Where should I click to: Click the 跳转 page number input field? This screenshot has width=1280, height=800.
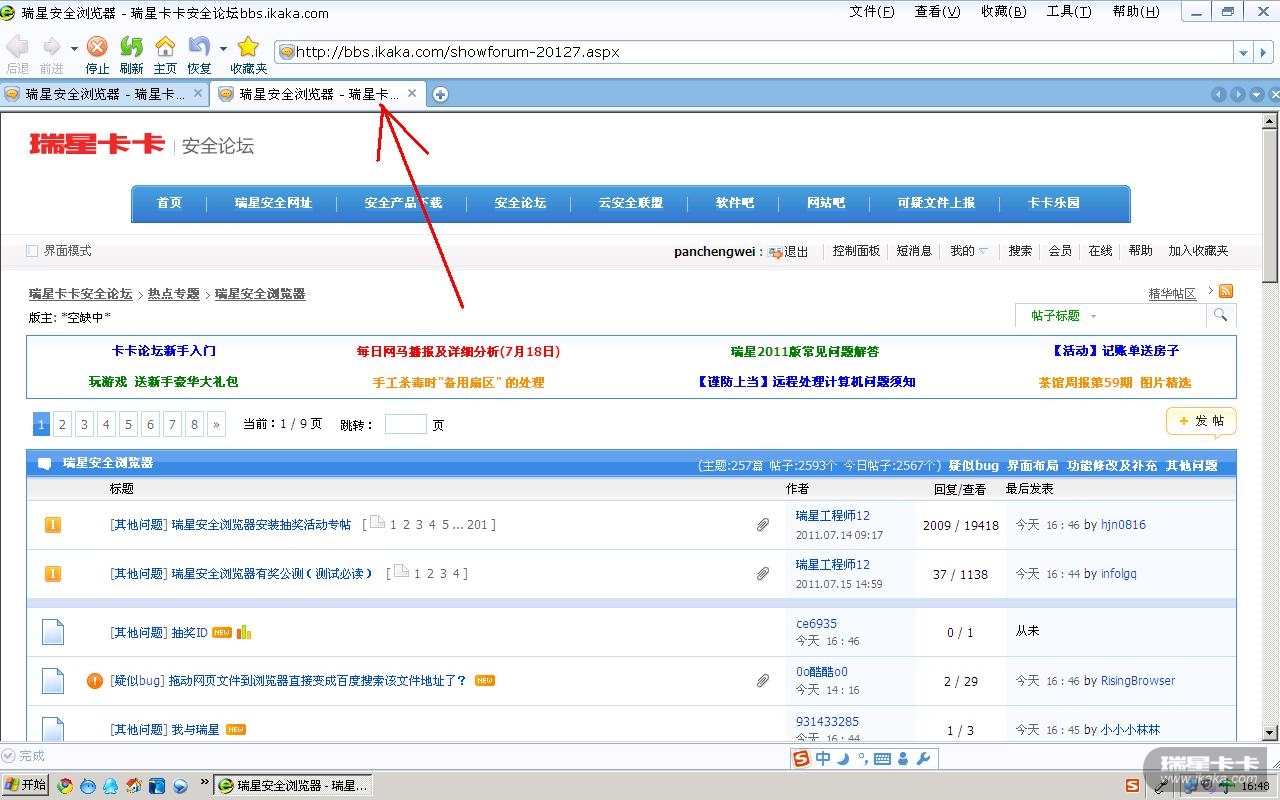[405, 425]
